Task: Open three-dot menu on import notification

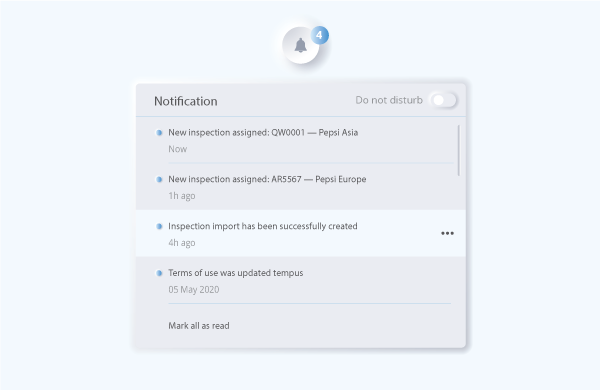Action: 447,233
